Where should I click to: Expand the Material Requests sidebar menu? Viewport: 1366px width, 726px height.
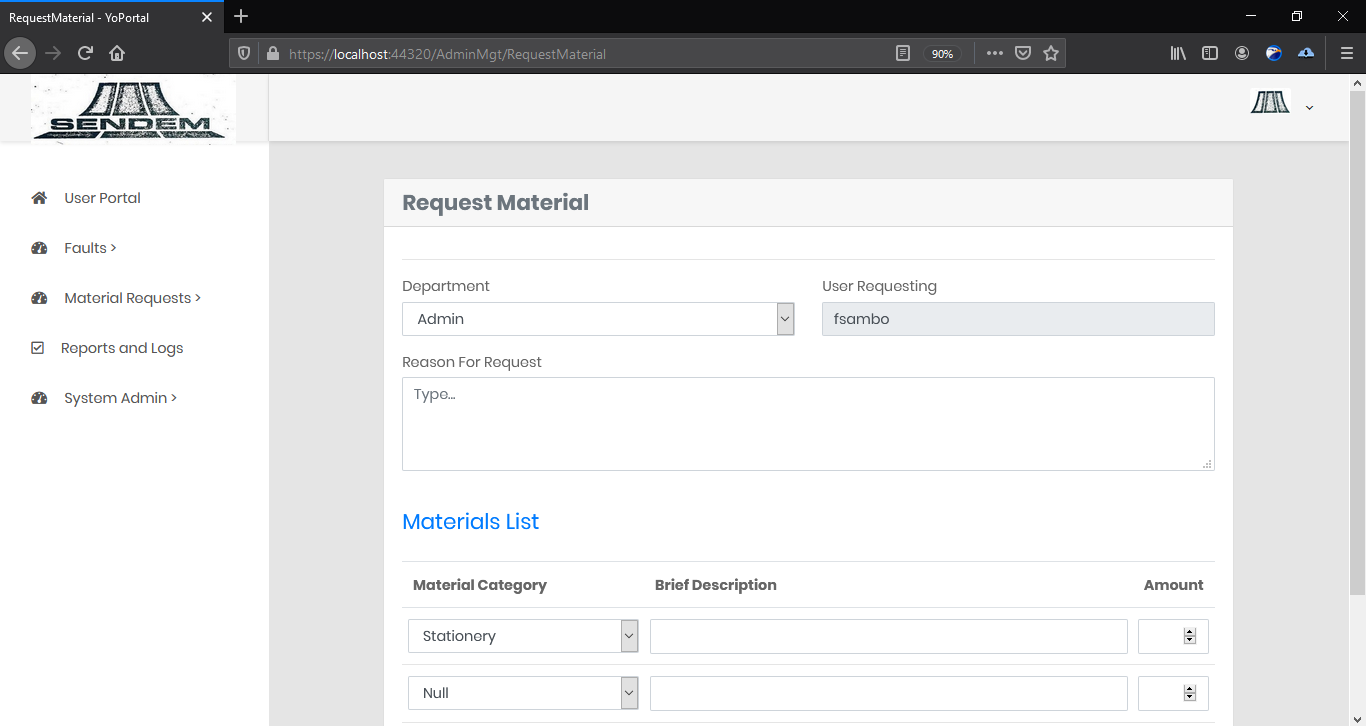pos(132,298)
